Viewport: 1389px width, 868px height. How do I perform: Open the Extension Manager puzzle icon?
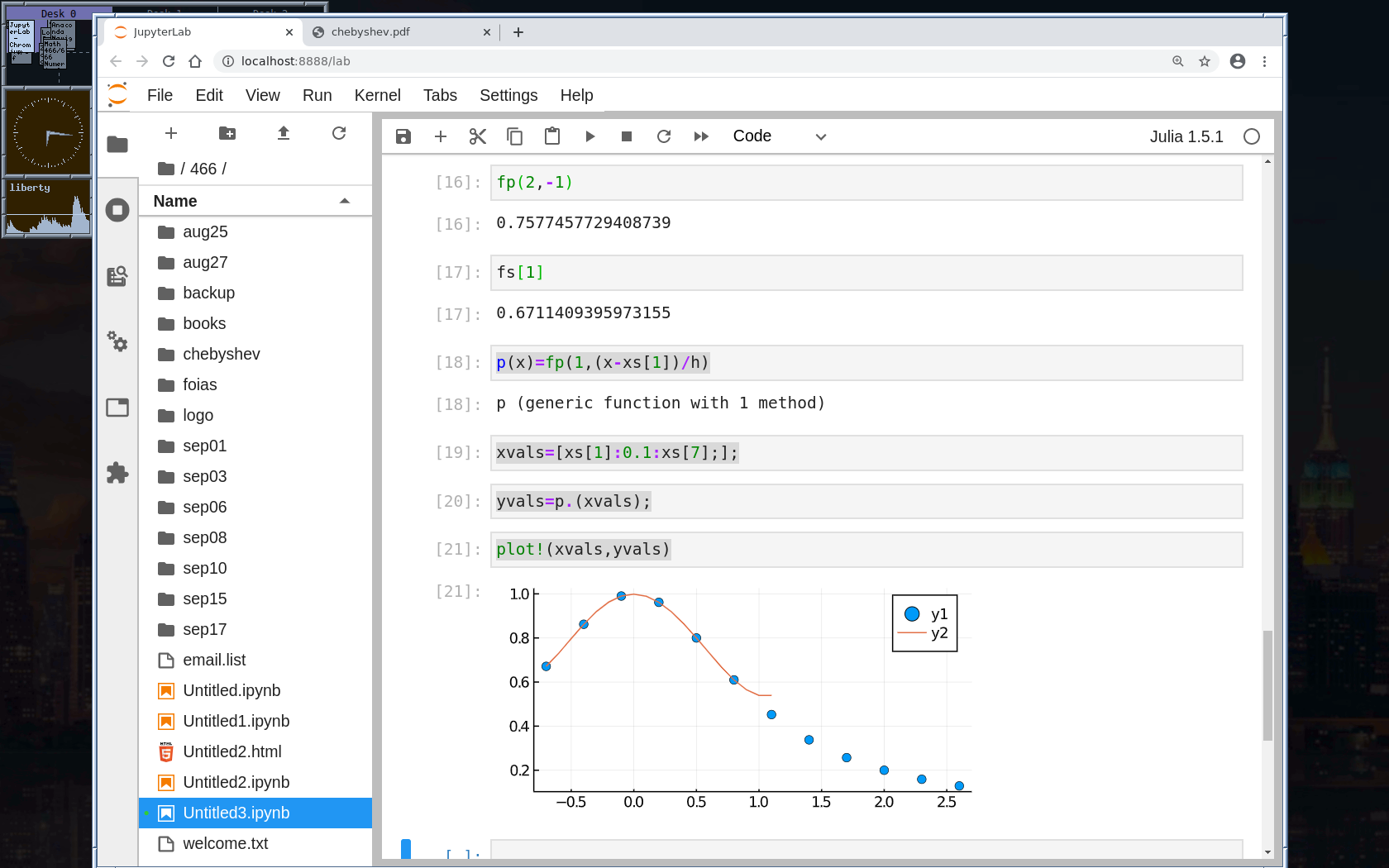117,473
